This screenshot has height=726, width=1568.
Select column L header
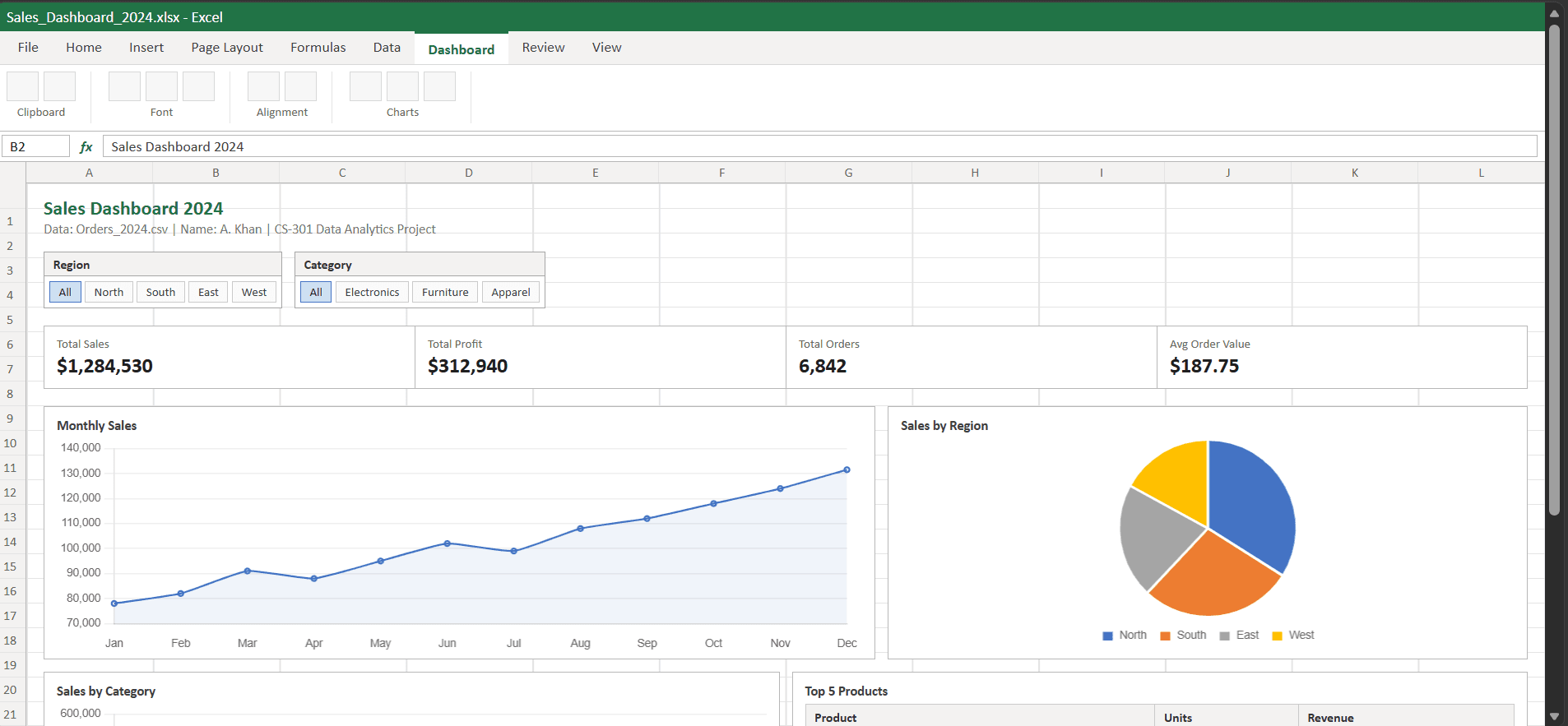coord(1481,173)
